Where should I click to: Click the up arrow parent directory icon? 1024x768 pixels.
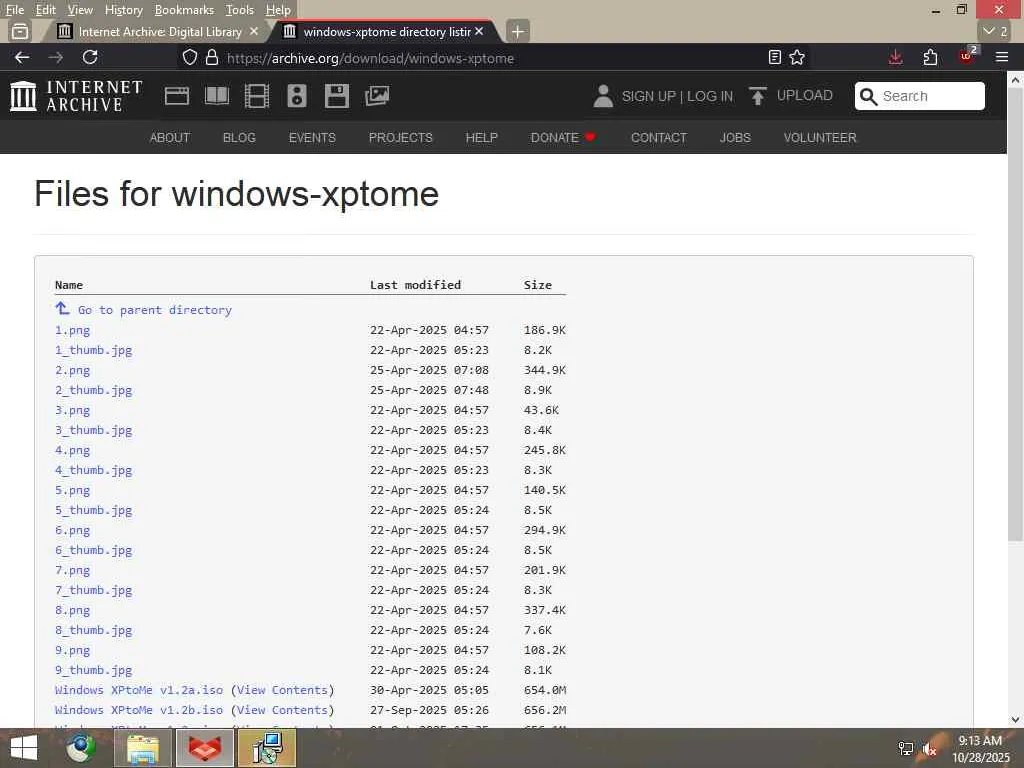62,308
